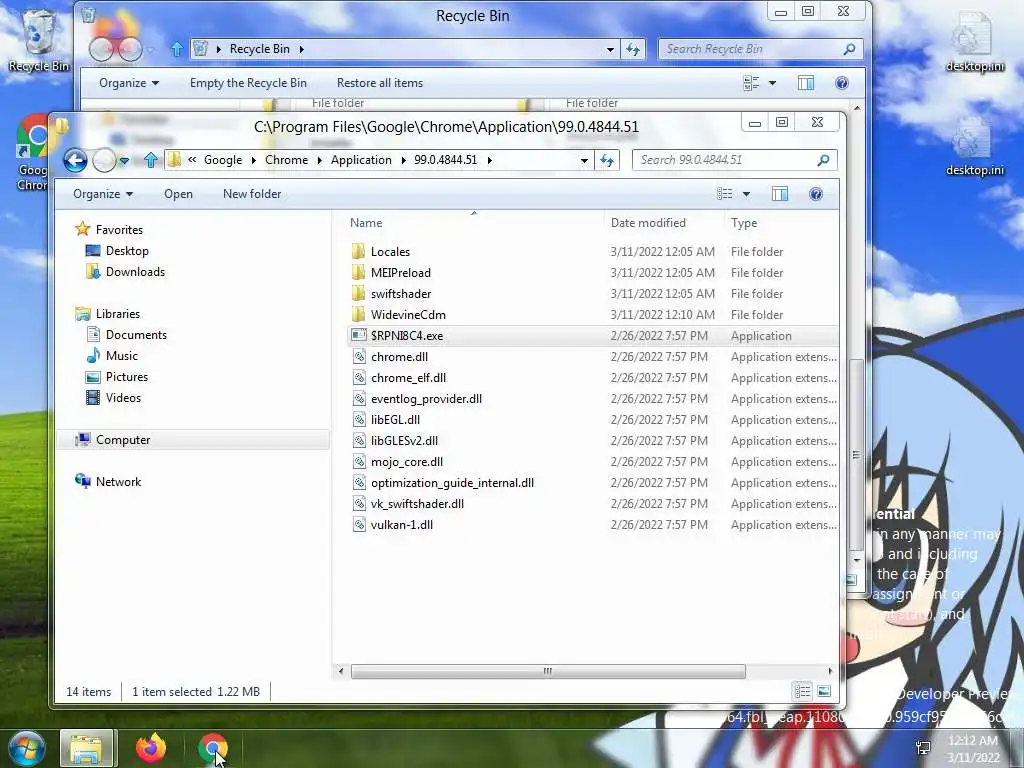Viewport: 1024px width, 768px height.
Task: Click Open in the toolbar
Action: coord(178,194)
